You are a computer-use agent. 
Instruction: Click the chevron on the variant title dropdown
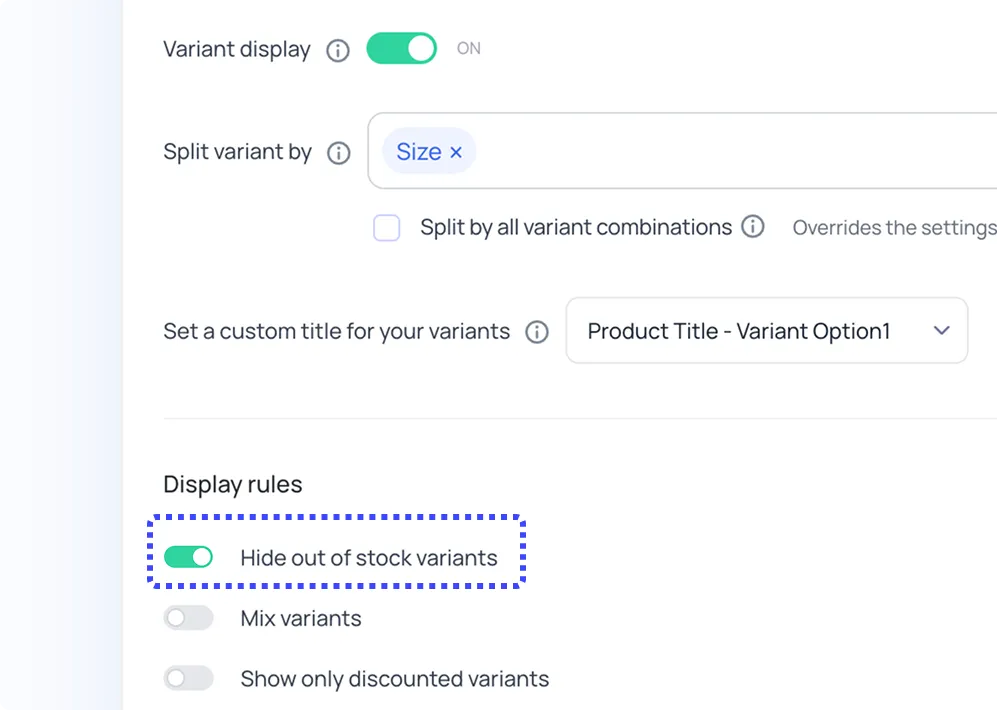(941, 331)
